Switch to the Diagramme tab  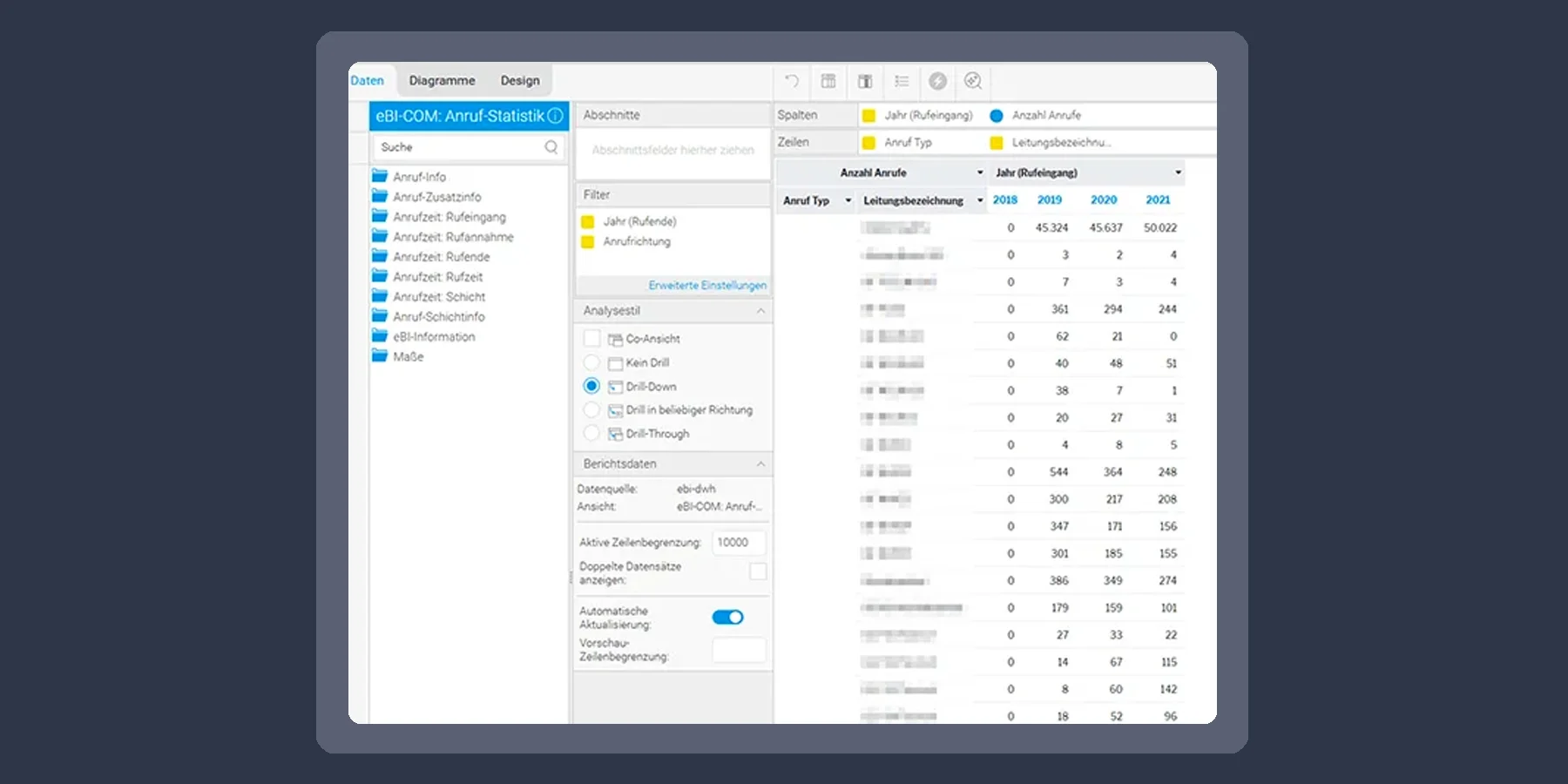pos(442,80)
